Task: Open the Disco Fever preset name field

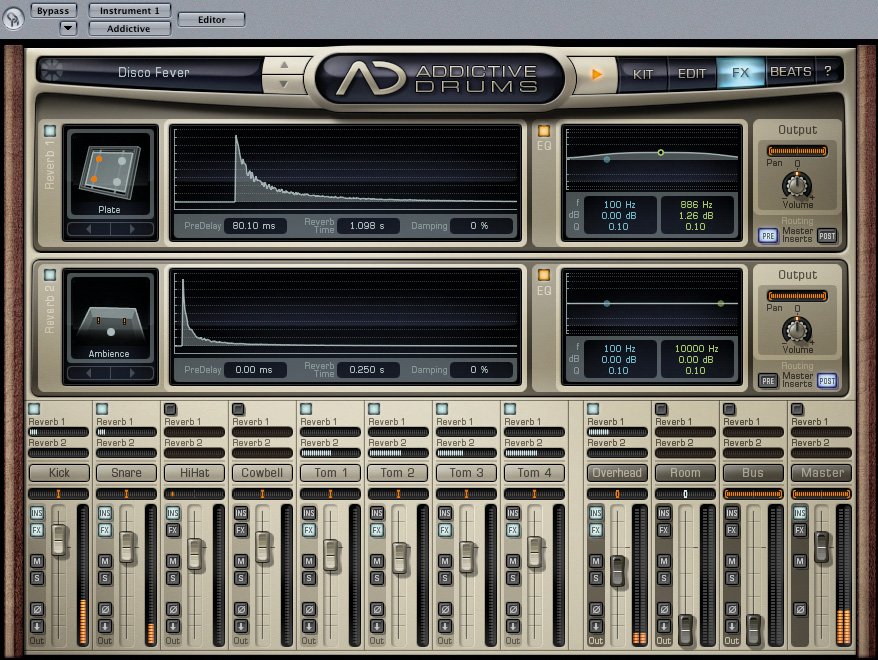Action: coord(152,72)
